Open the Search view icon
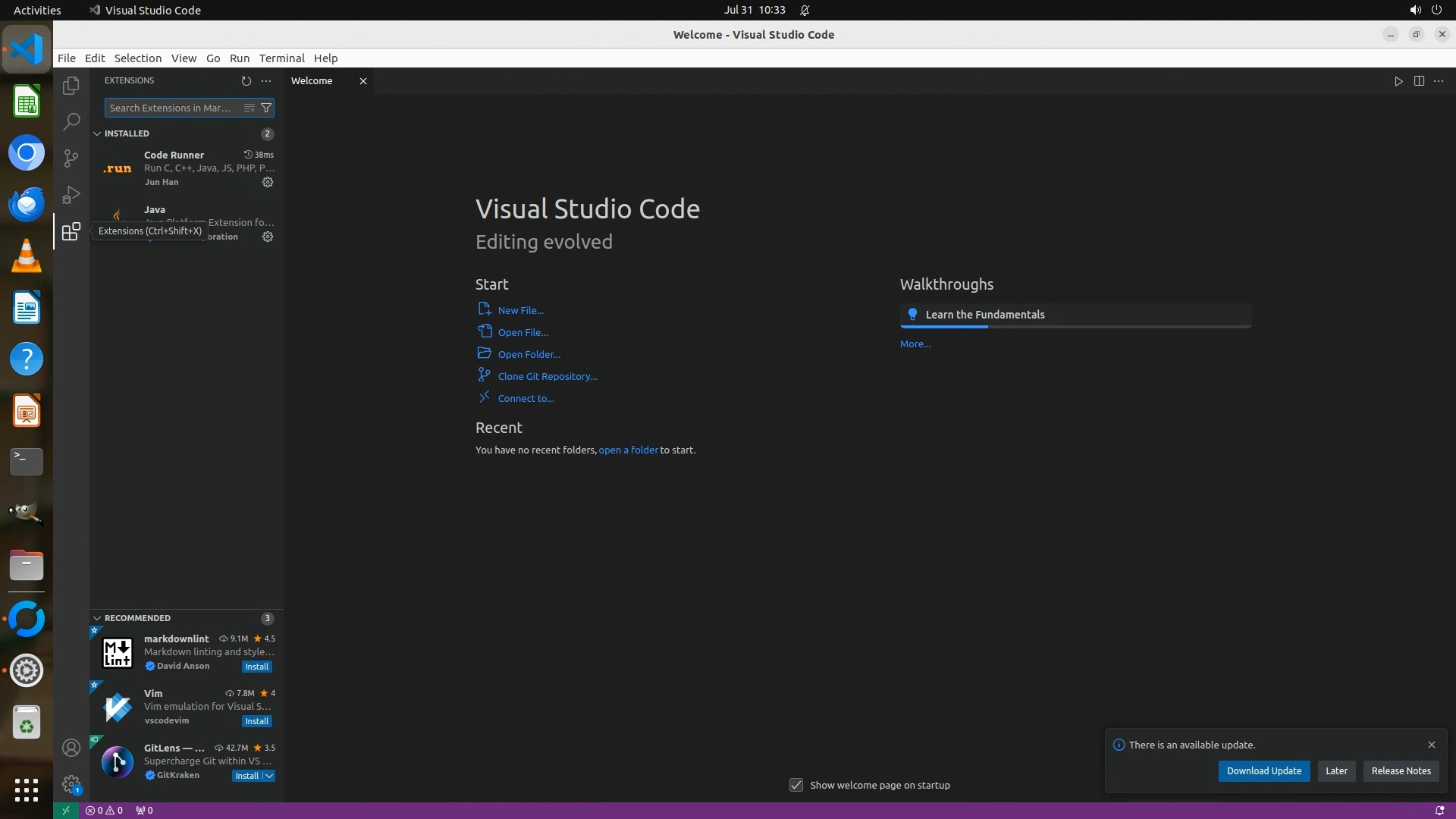 (71, 121)
